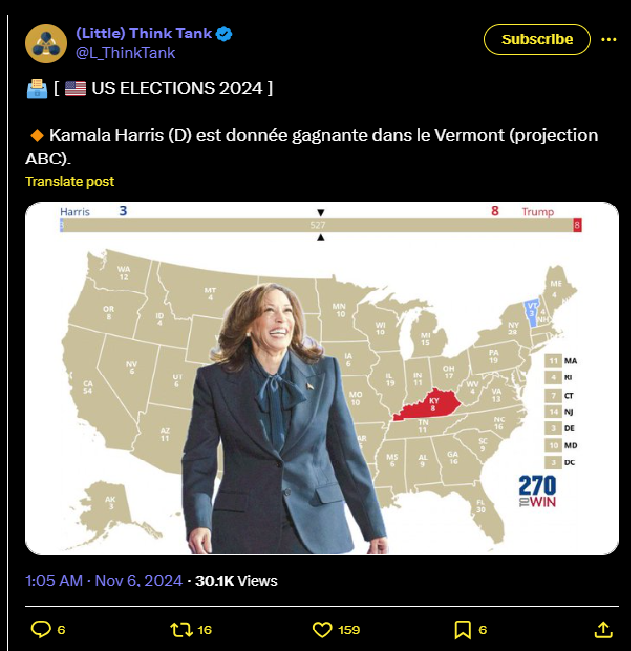Open the (Little) Think Tank display name
The image size is (631, 651).
click(x=144, y=33)
